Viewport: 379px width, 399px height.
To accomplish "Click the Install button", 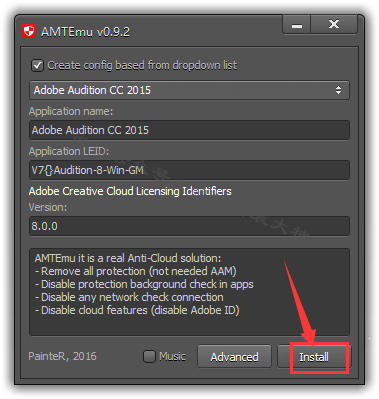I will pos(314,357).
